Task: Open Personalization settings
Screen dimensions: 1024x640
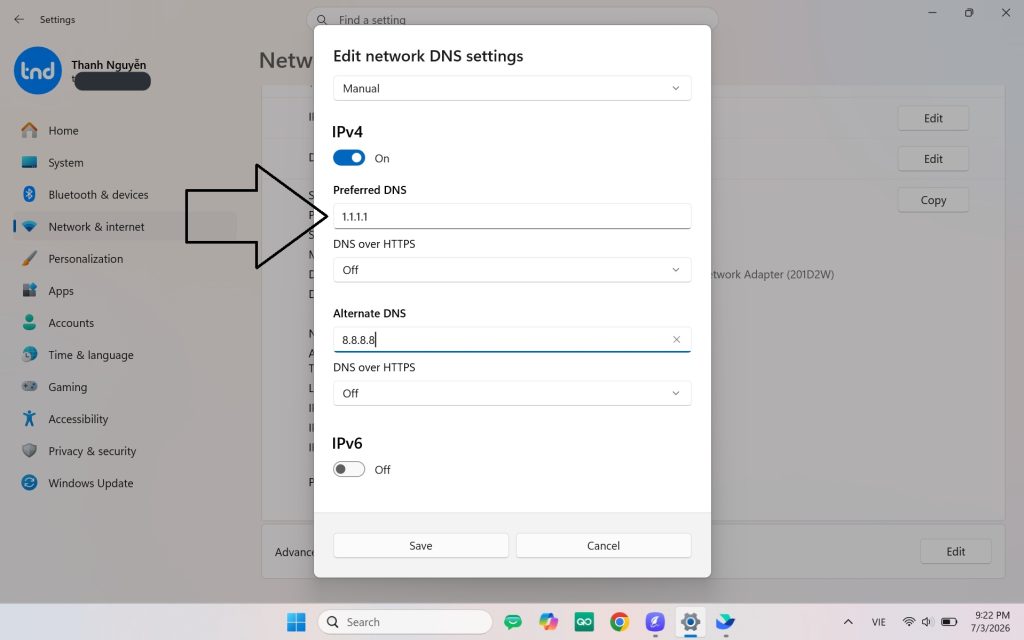Action: tap(124, 259)
